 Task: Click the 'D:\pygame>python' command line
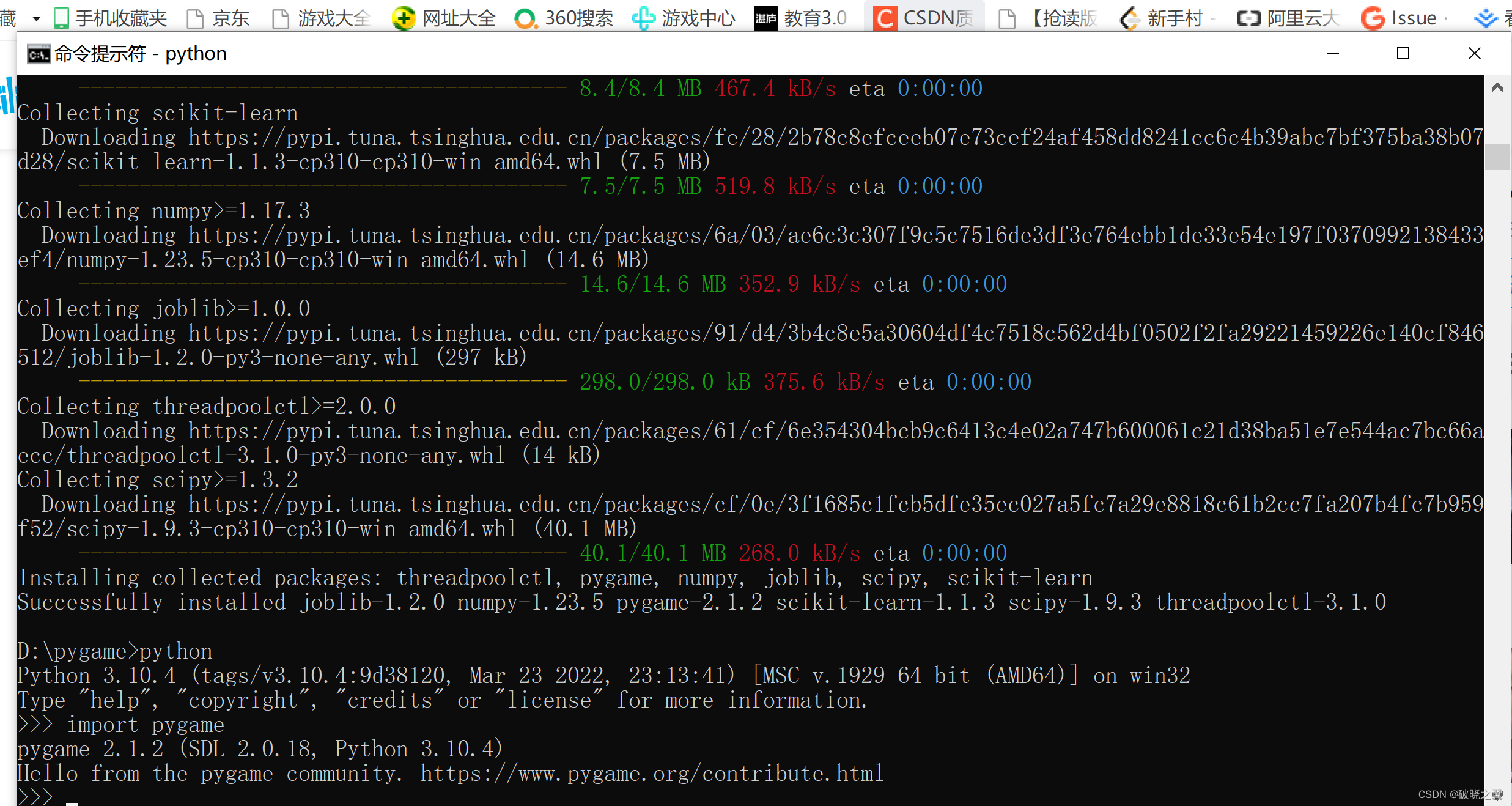115,651
